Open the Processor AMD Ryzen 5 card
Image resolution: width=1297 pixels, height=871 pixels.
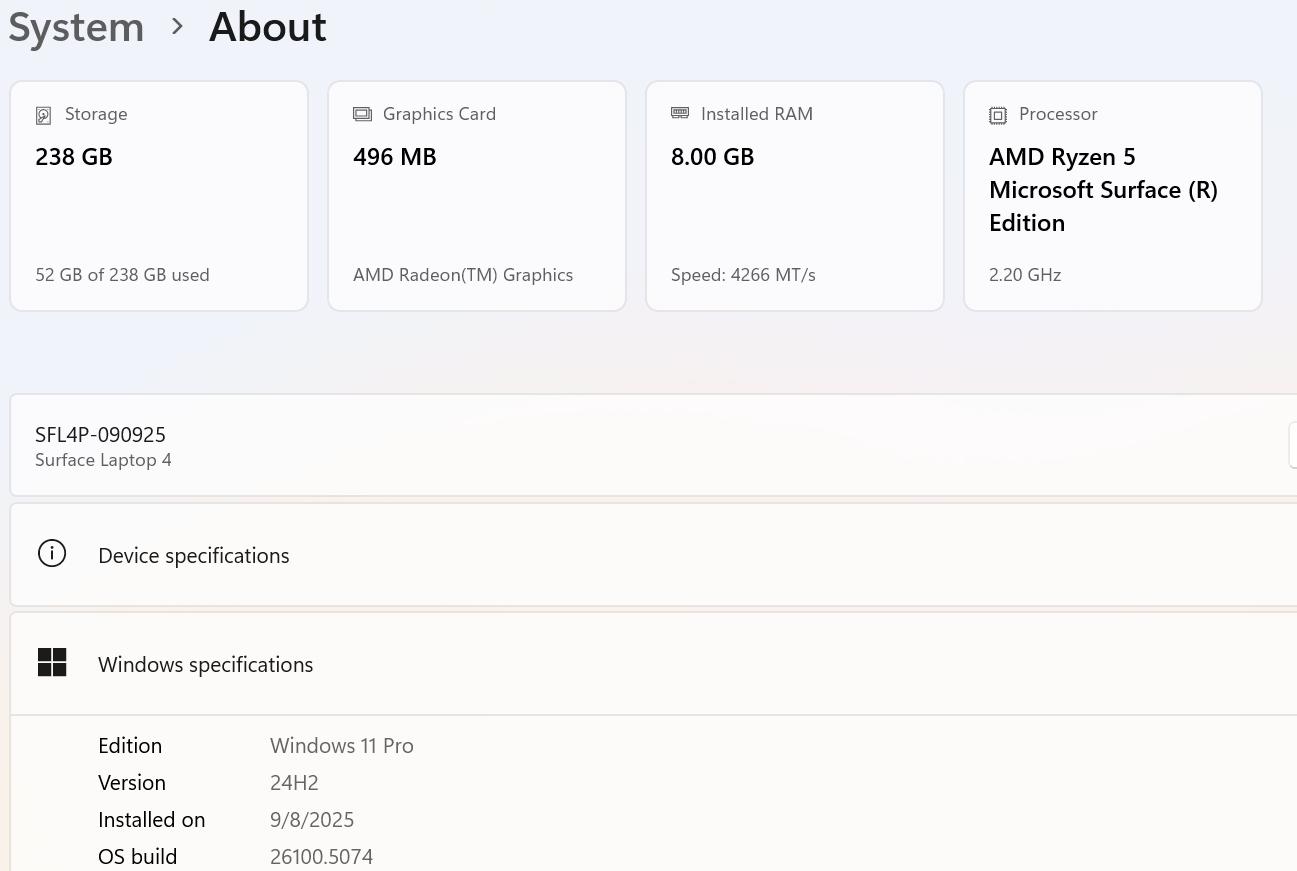point(1113,196)
